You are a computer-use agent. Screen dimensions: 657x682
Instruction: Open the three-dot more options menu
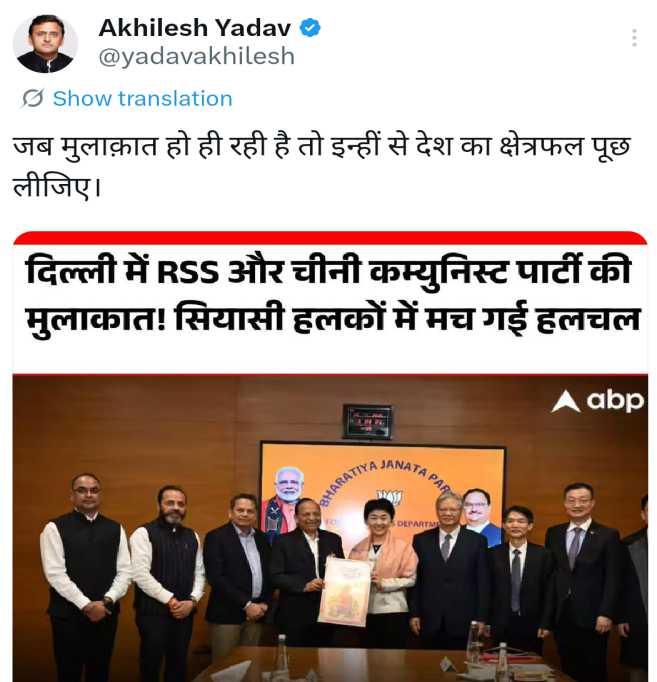[634, 38]
